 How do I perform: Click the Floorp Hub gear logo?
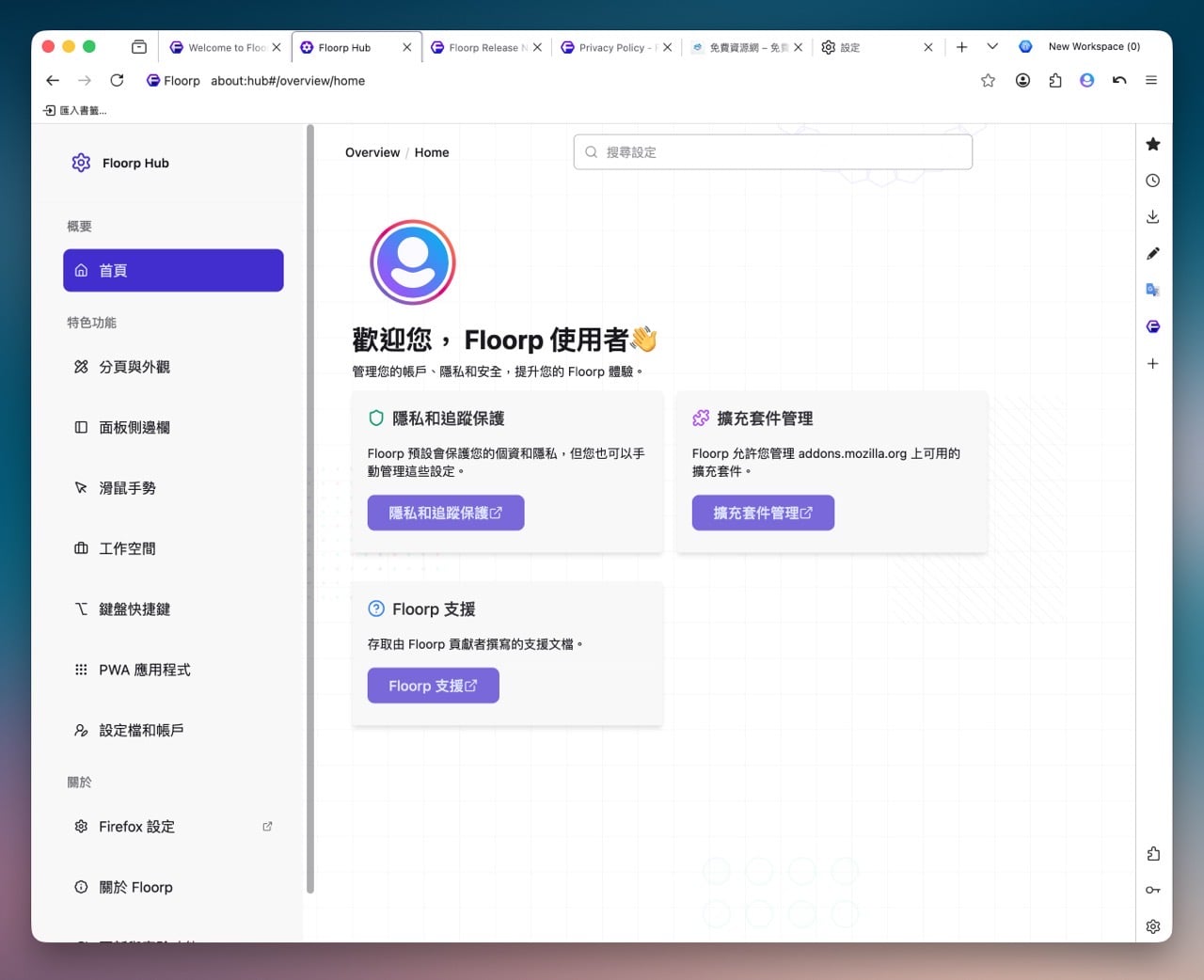coord(82,163)
